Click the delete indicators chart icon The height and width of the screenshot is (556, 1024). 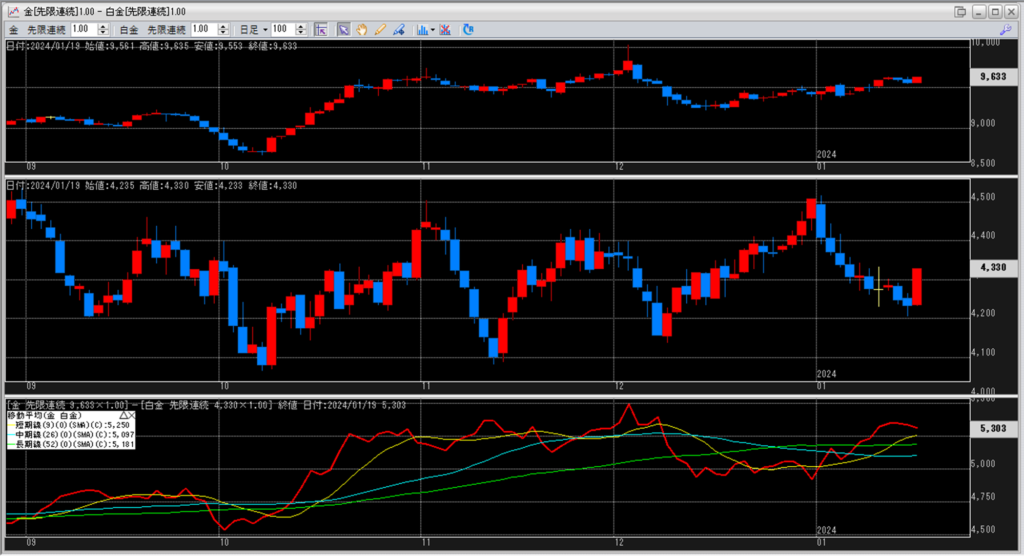point(445,30)
